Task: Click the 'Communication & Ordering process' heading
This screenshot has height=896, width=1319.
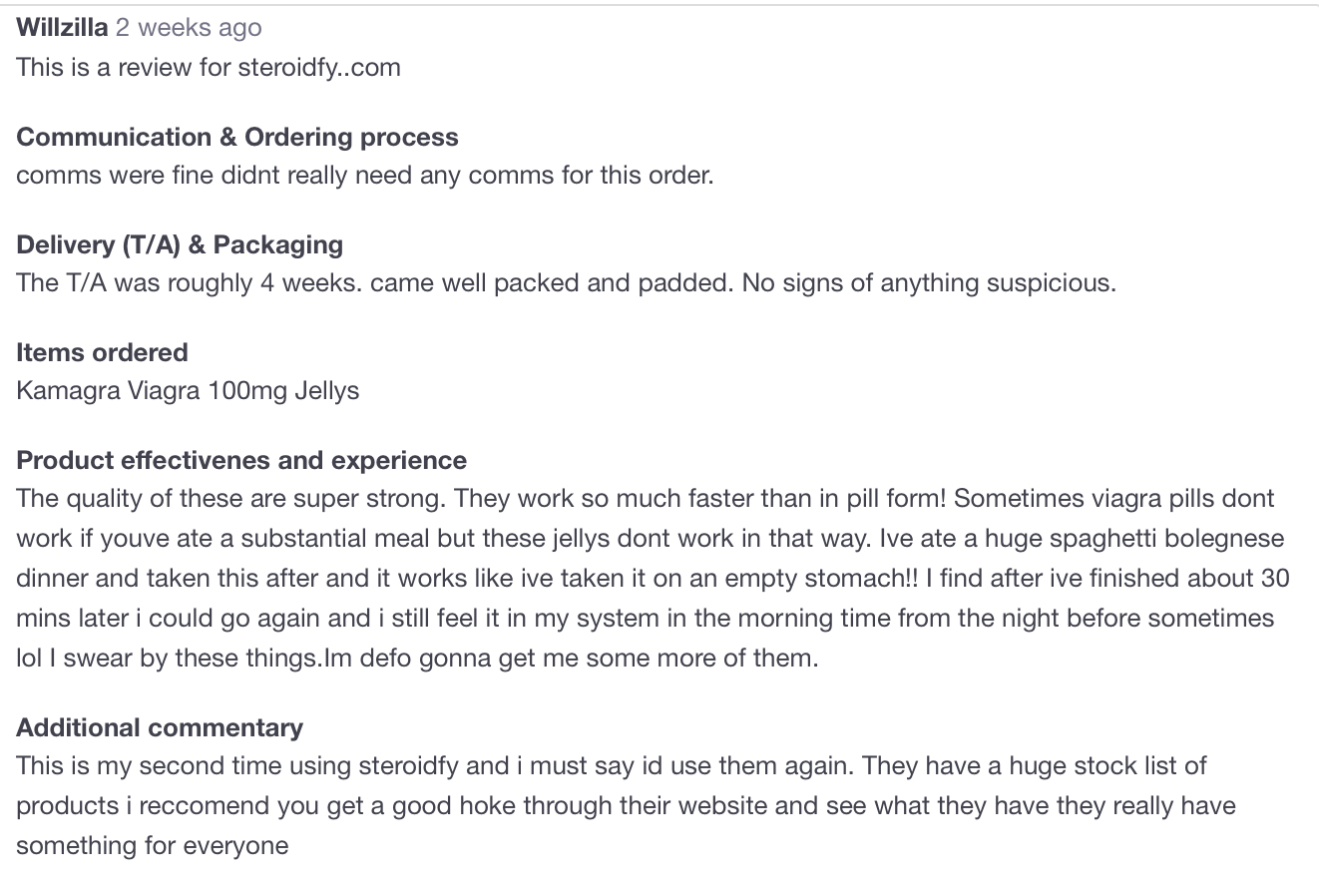Action: pyautogui.click(x=237, y=137)
